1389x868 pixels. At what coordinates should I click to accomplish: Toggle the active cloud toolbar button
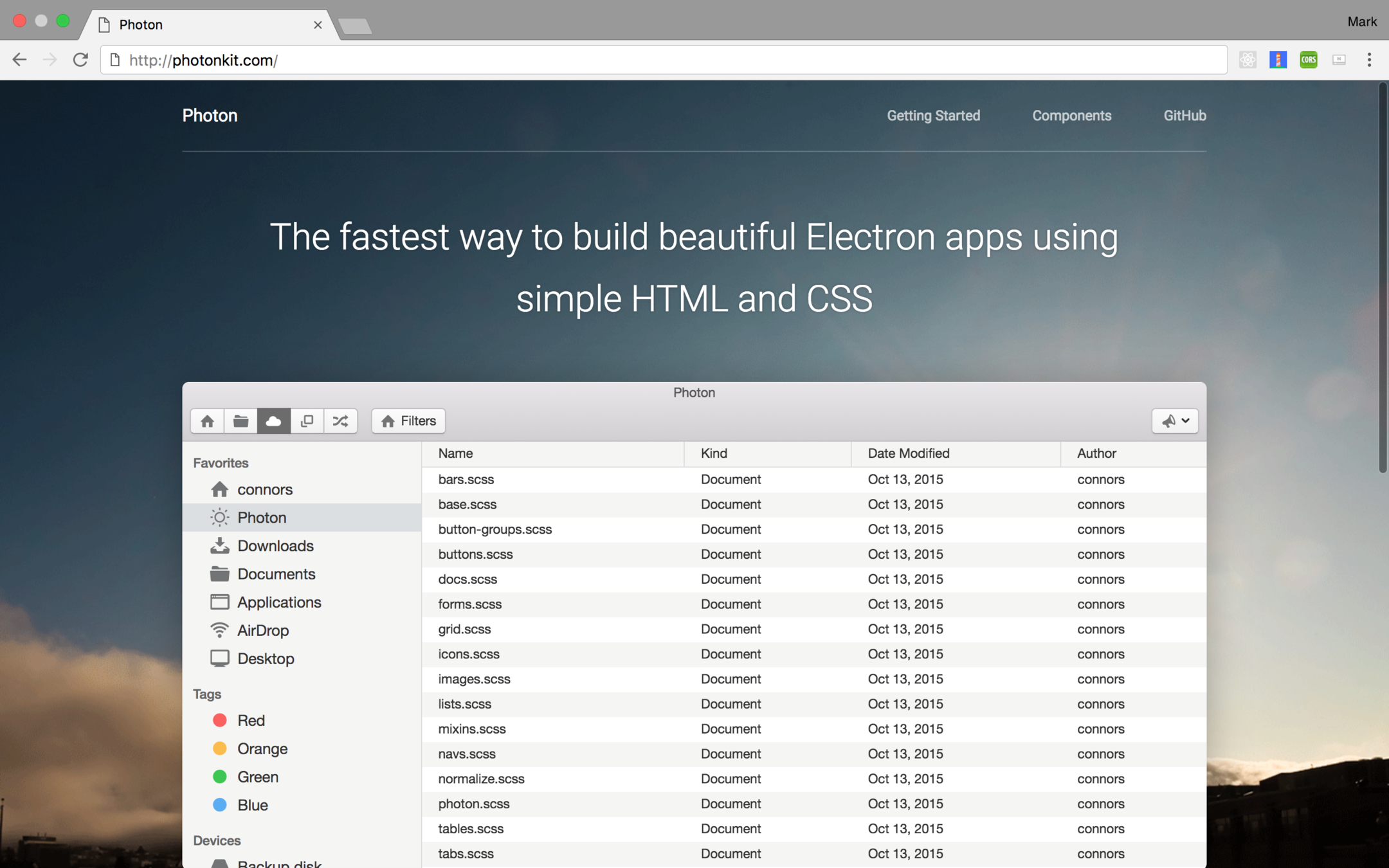(274, 421)
